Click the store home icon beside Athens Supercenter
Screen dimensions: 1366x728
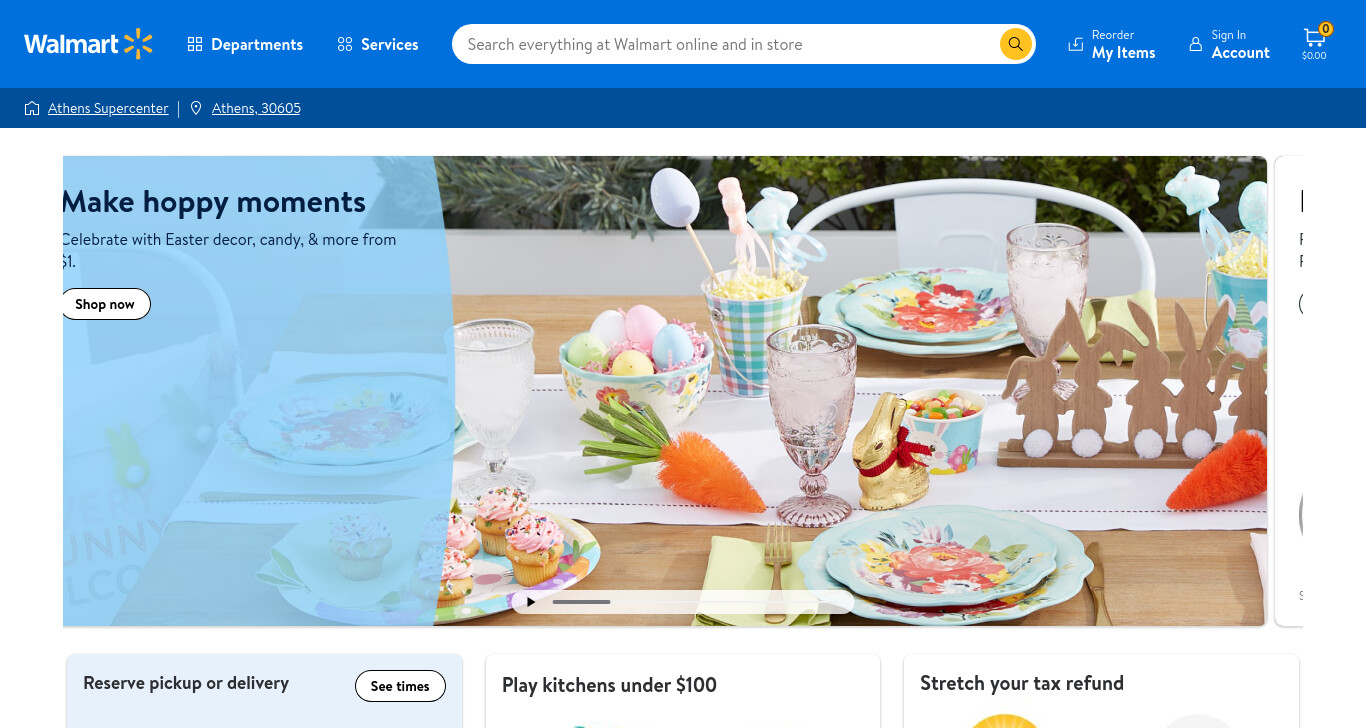click(32, 108)
